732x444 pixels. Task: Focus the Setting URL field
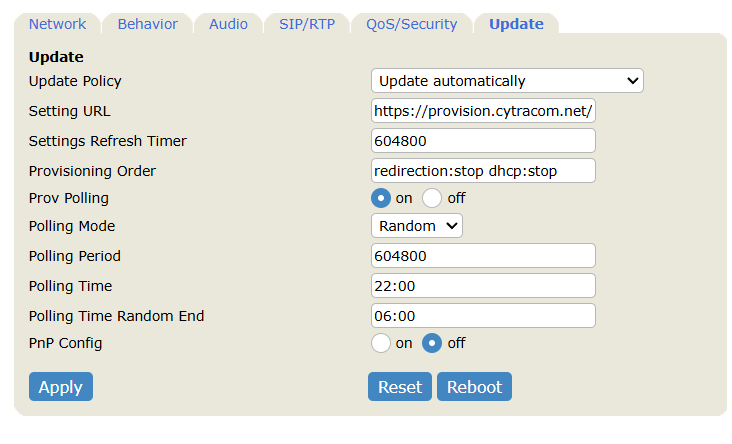click(x=483, y=110)
